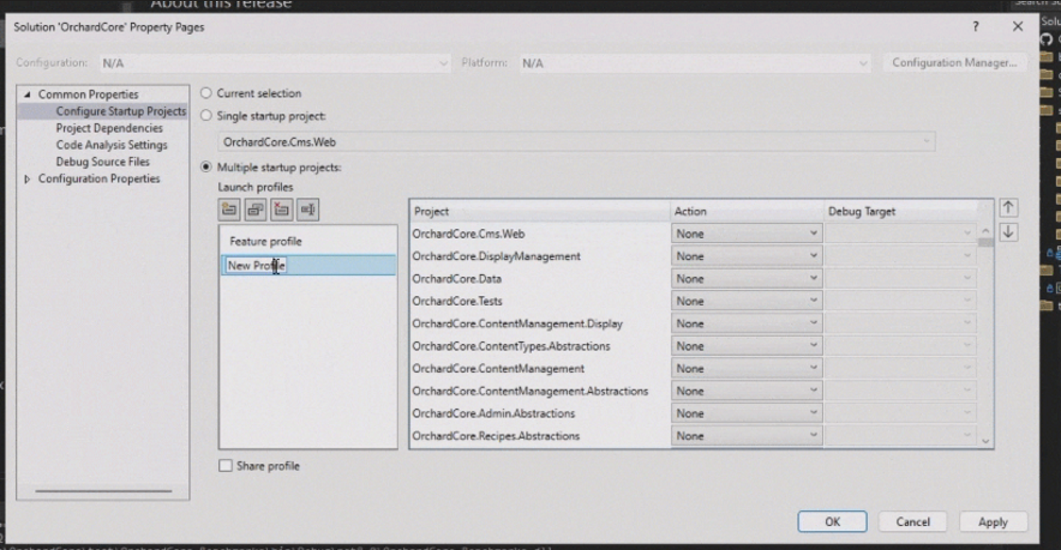
Task: Open the Configuration N/A dropdown
Action: click(x=274, y=63)
